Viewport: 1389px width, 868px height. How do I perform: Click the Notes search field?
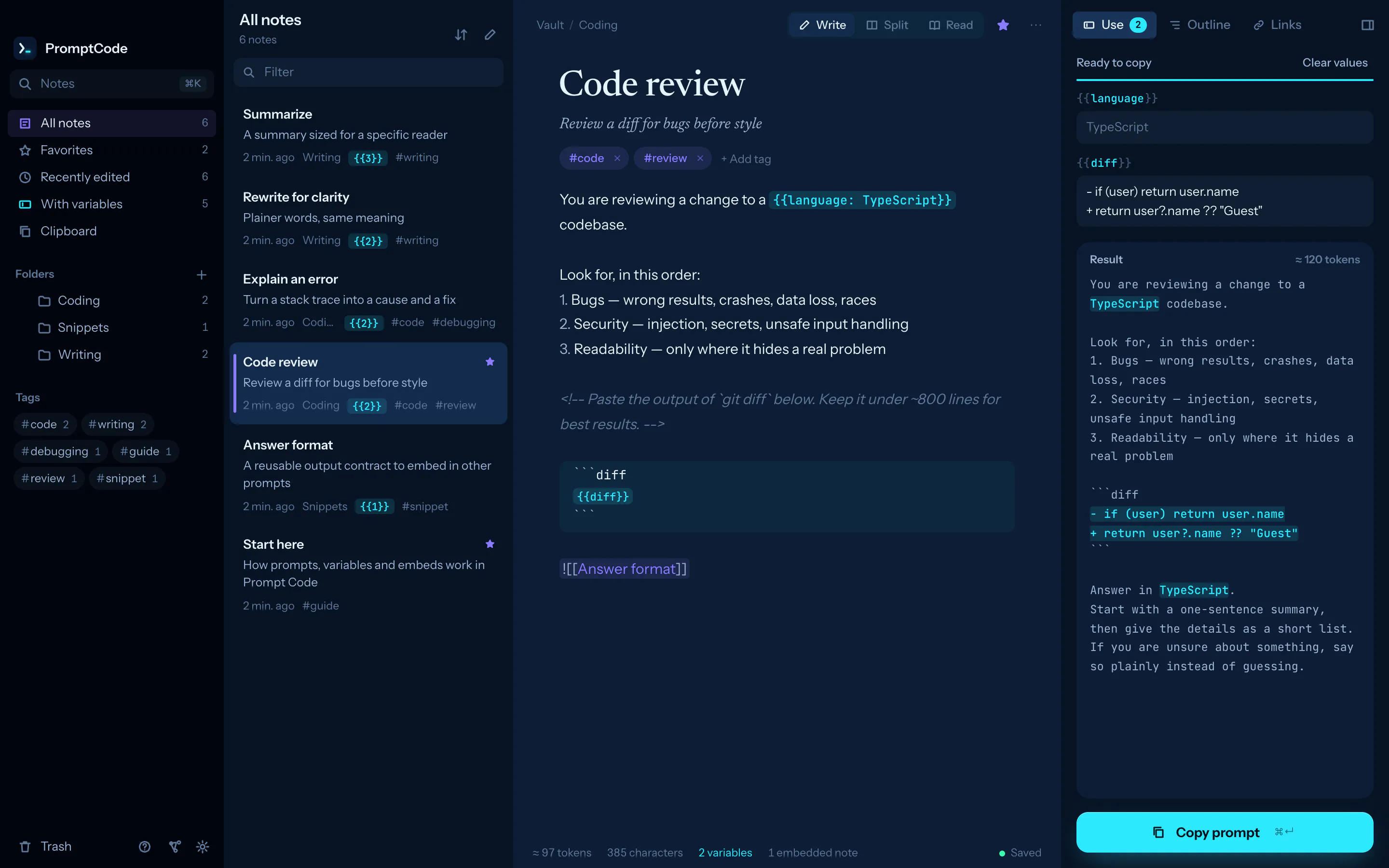(x=111, y=84)
